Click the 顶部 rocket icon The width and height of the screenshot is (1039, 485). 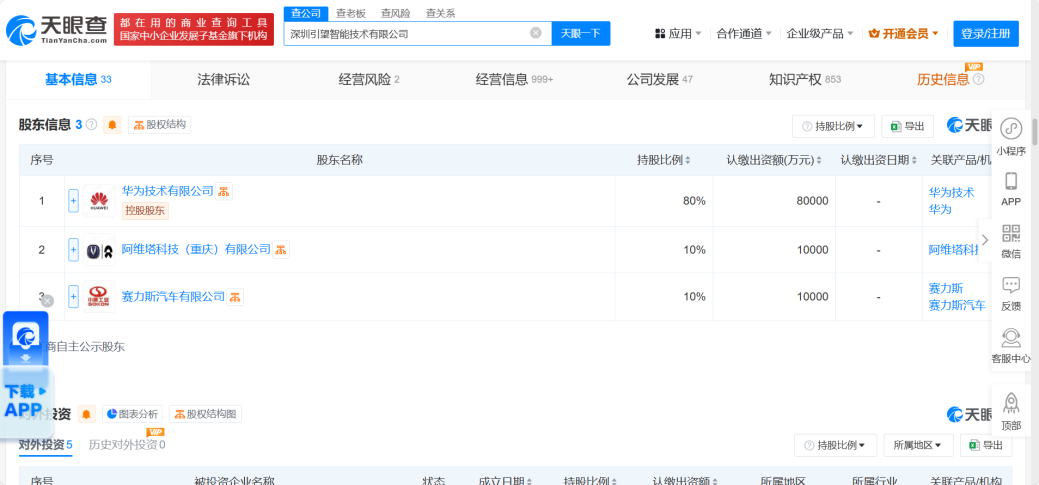1010,403
